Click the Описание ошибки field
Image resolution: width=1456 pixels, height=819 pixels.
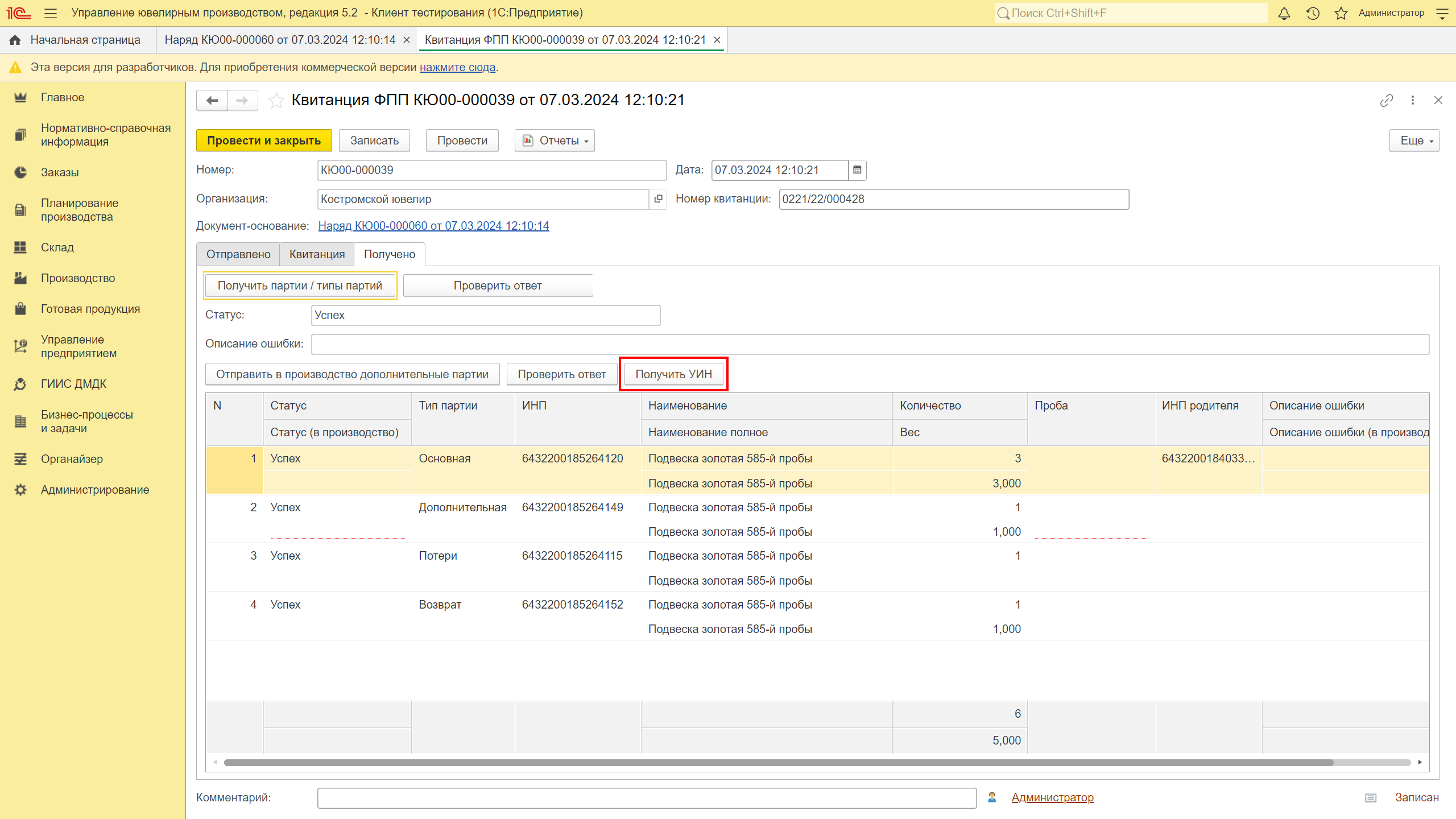click(870, 344)
